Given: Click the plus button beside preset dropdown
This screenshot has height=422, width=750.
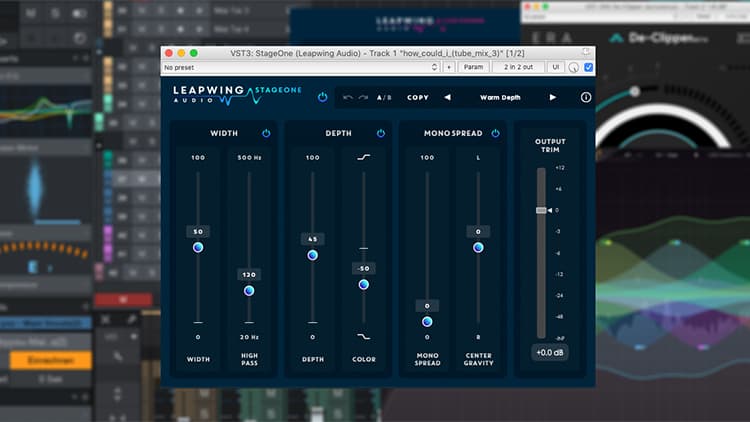Looking at the screenshot, I should coord(449,67).
